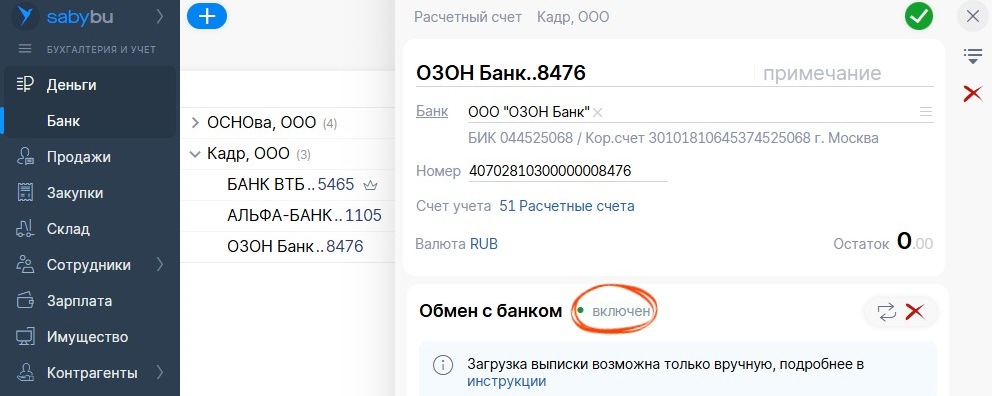The width and height of the screenshot is (992, 396).
Task: Expand the ОСНОва, ООО group
Action: 195,123
